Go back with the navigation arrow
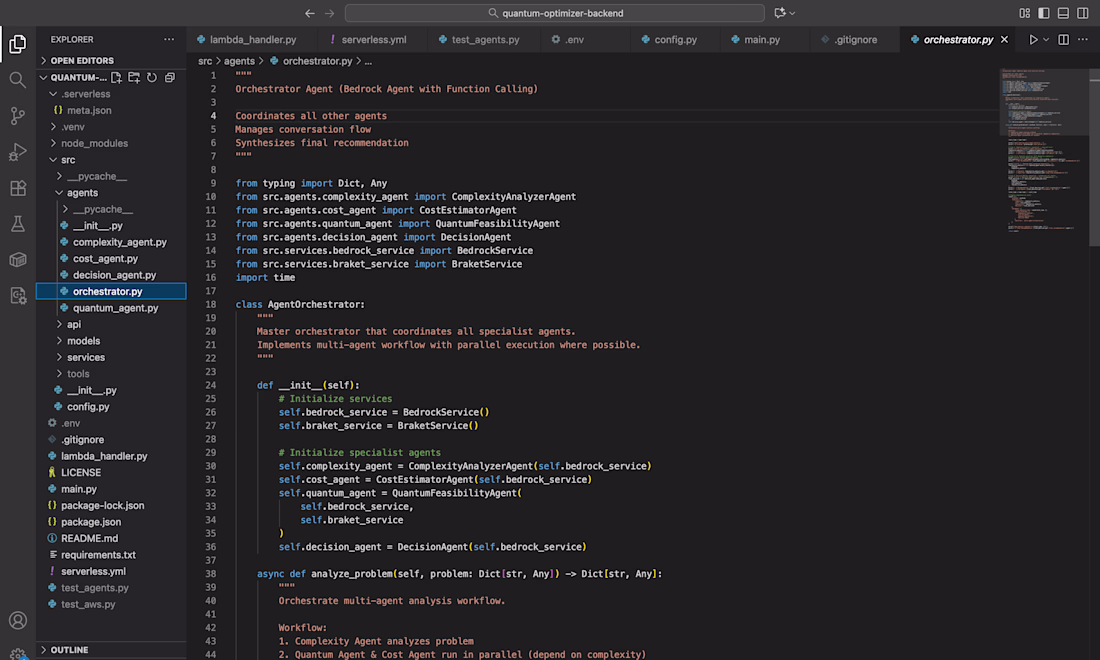 pos(309,13)
